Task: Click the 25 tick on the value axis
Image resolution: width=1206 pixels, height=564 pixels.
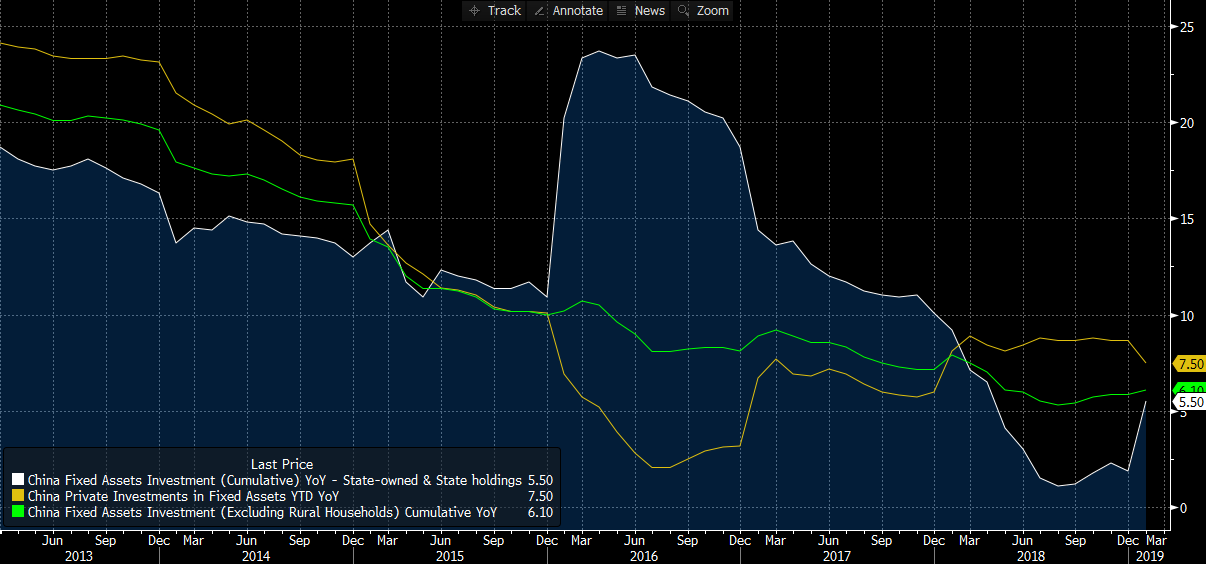Action: [1186, 27]
